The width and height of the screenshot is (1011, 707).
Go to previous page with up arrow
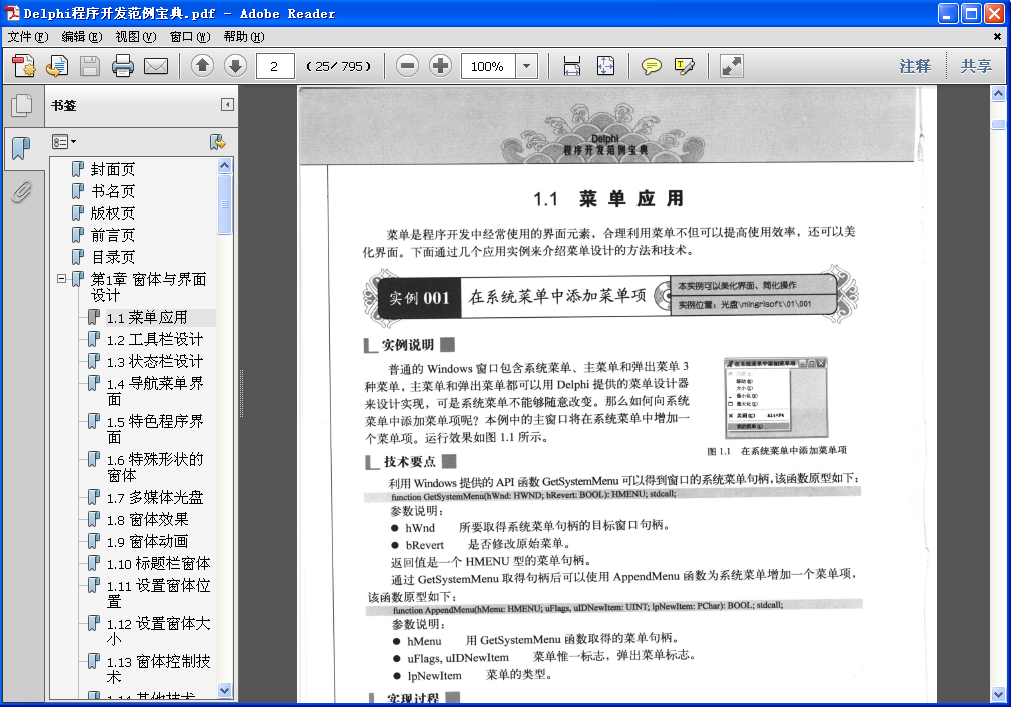click(x=202, y=66)
